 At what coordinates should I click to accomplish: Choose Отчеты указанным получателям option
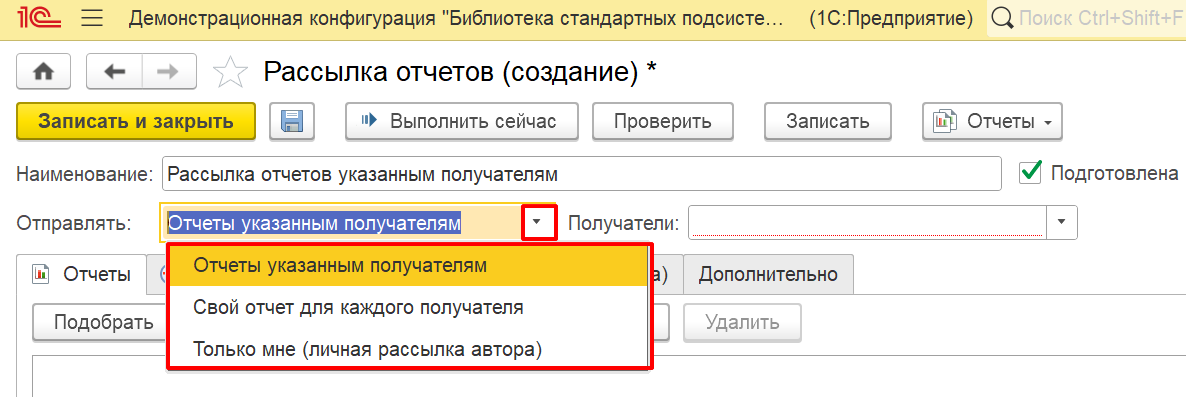pos(408,265)
